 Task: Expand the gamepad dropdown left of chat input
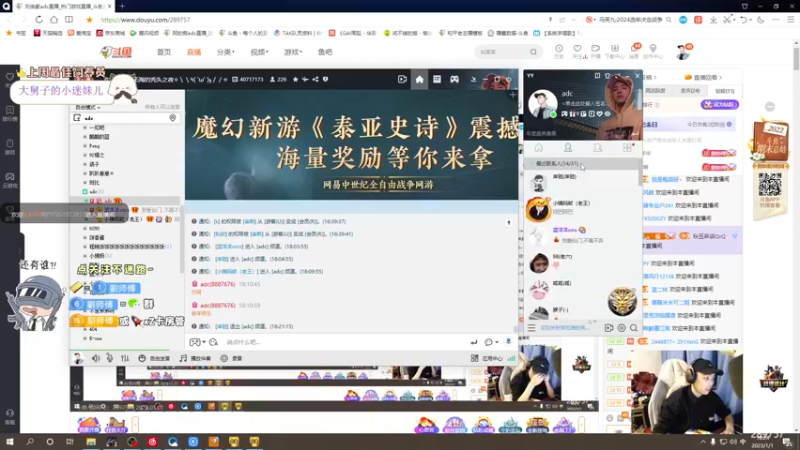click(x=197, y=342)
